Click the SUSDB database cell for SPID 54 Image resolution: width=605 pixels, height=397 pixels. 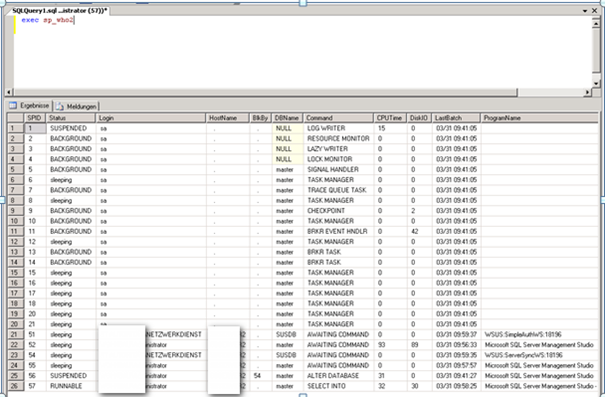287,355
